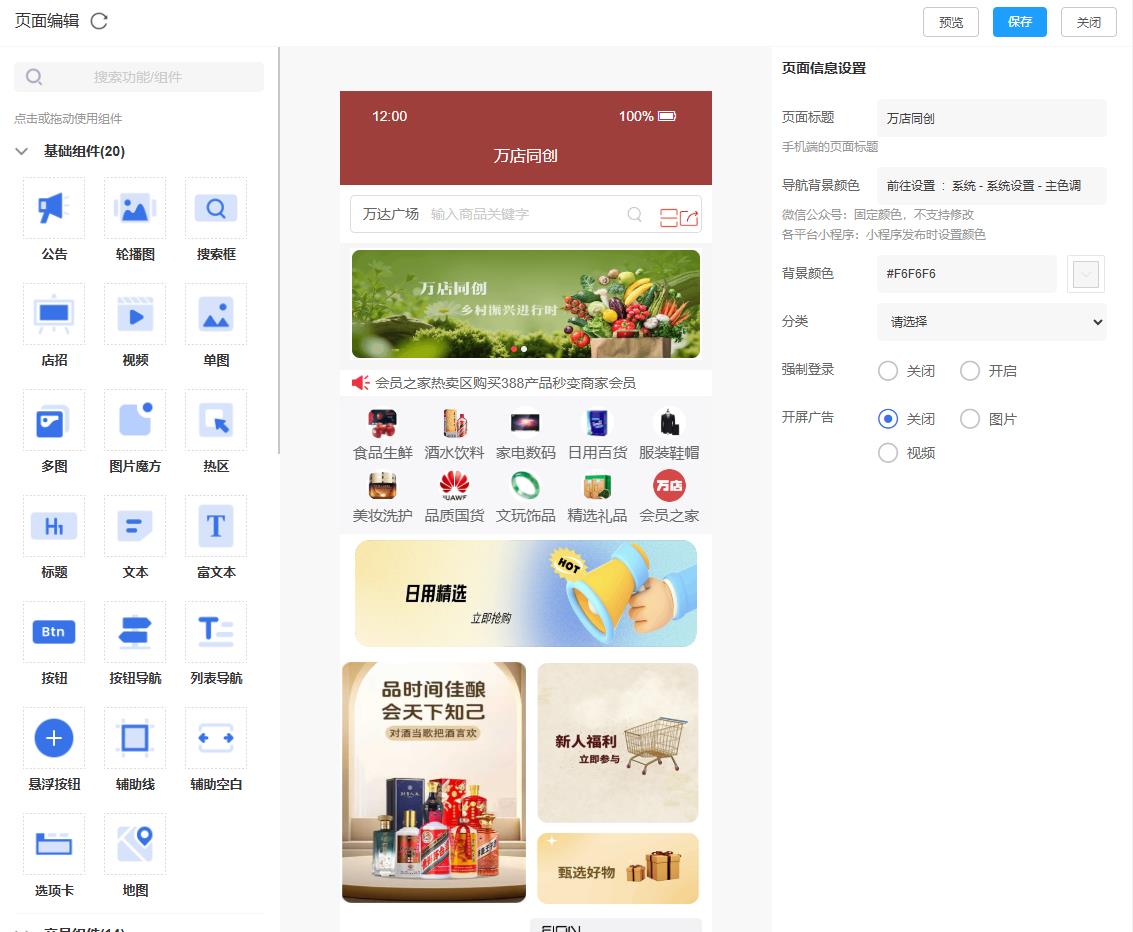
Task: Add the 地图 map component
Action: pos(135,845)
